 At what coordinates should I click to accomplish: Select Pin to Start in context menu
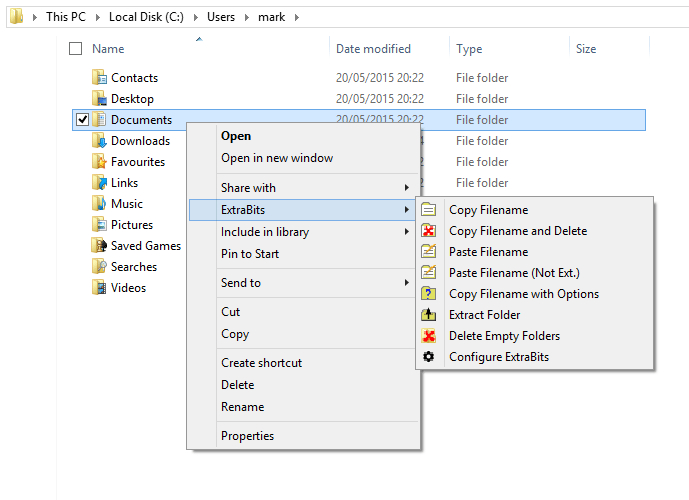(250, 254)
